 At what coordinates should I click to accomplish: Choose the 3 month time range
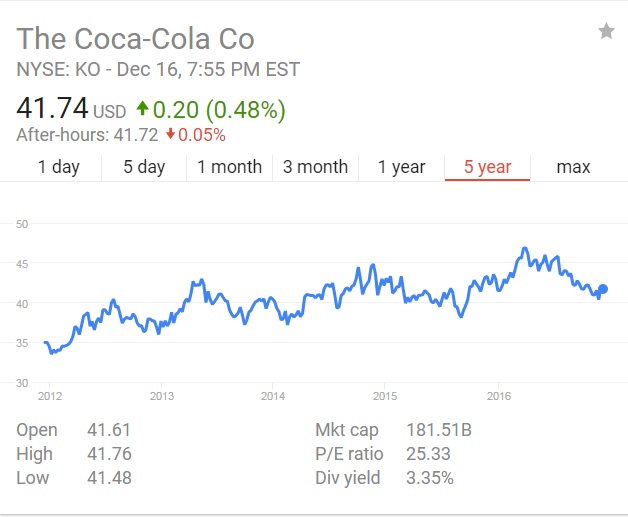click(315, 167)
